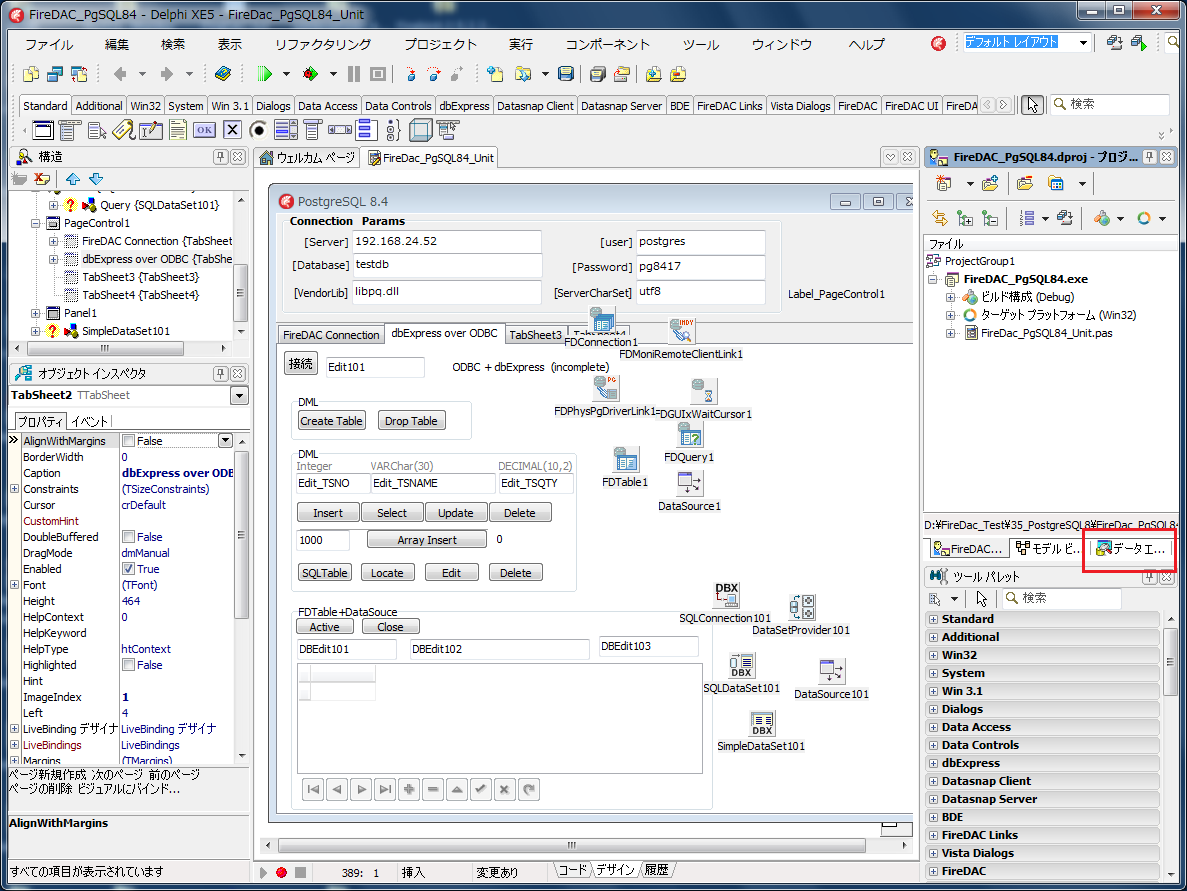Click the Step Over debug icon
Screen dimensions: 1187x891
pos(434,74)
